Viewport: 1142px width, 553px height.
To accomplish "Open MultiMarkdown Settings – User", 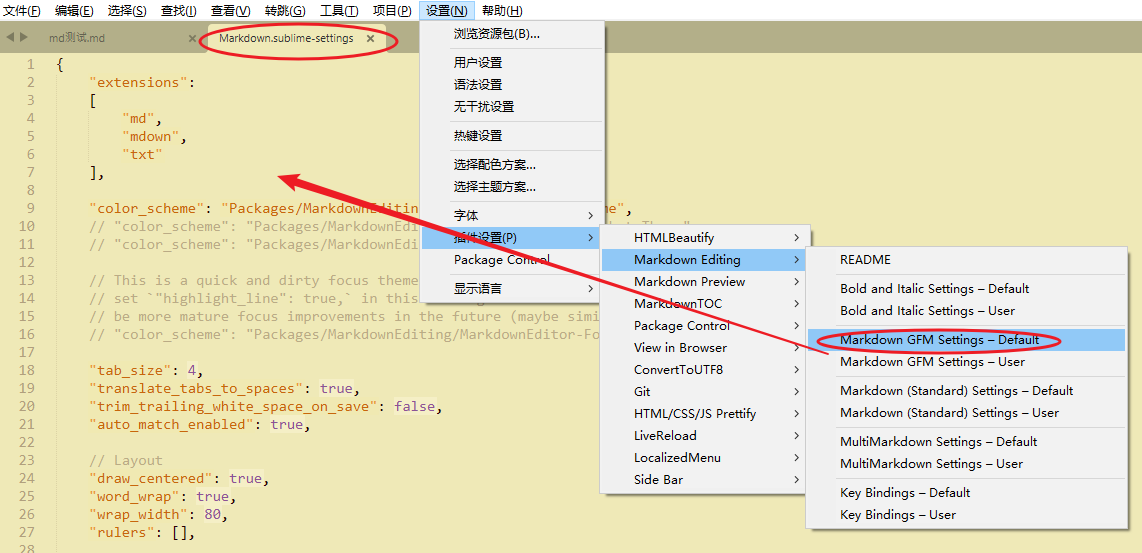I will [x=966, y=463].
